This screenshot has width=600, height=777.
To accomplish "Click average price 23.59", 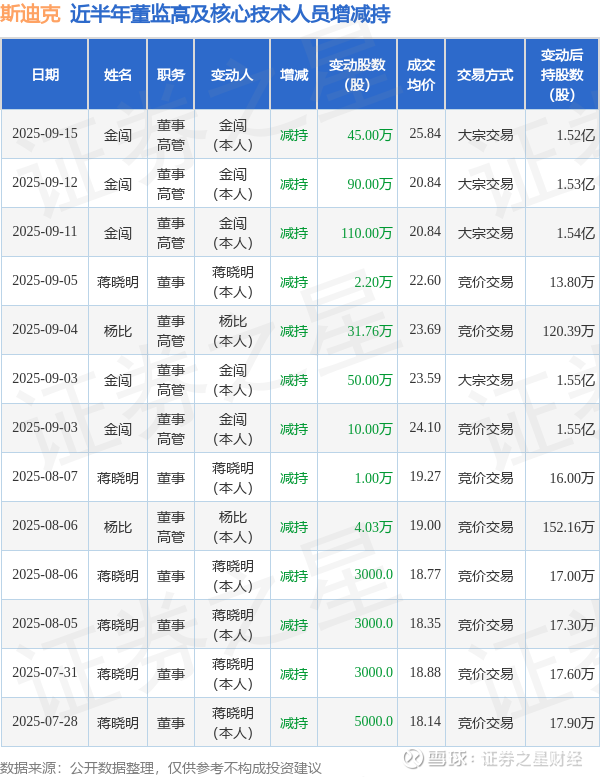I will 425,379.
